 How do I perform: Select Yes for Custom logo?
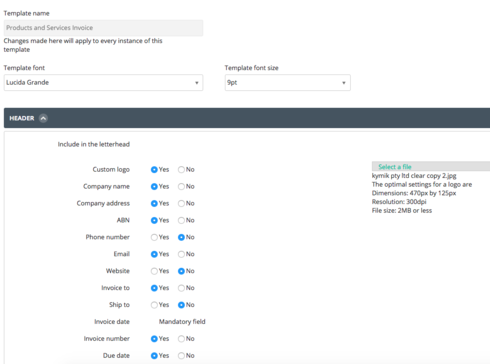[x=154, y=170]
